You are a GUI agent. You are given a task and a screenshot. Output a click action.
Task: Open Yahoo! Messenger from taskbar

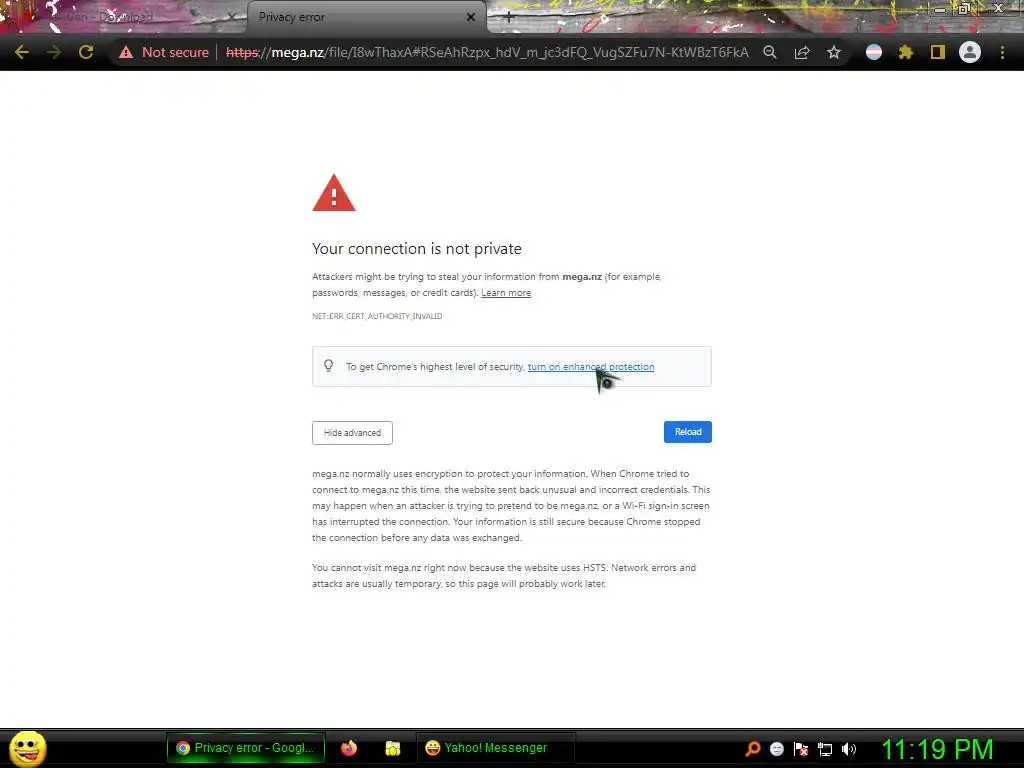pyautogui.click(x=495, y=748)
